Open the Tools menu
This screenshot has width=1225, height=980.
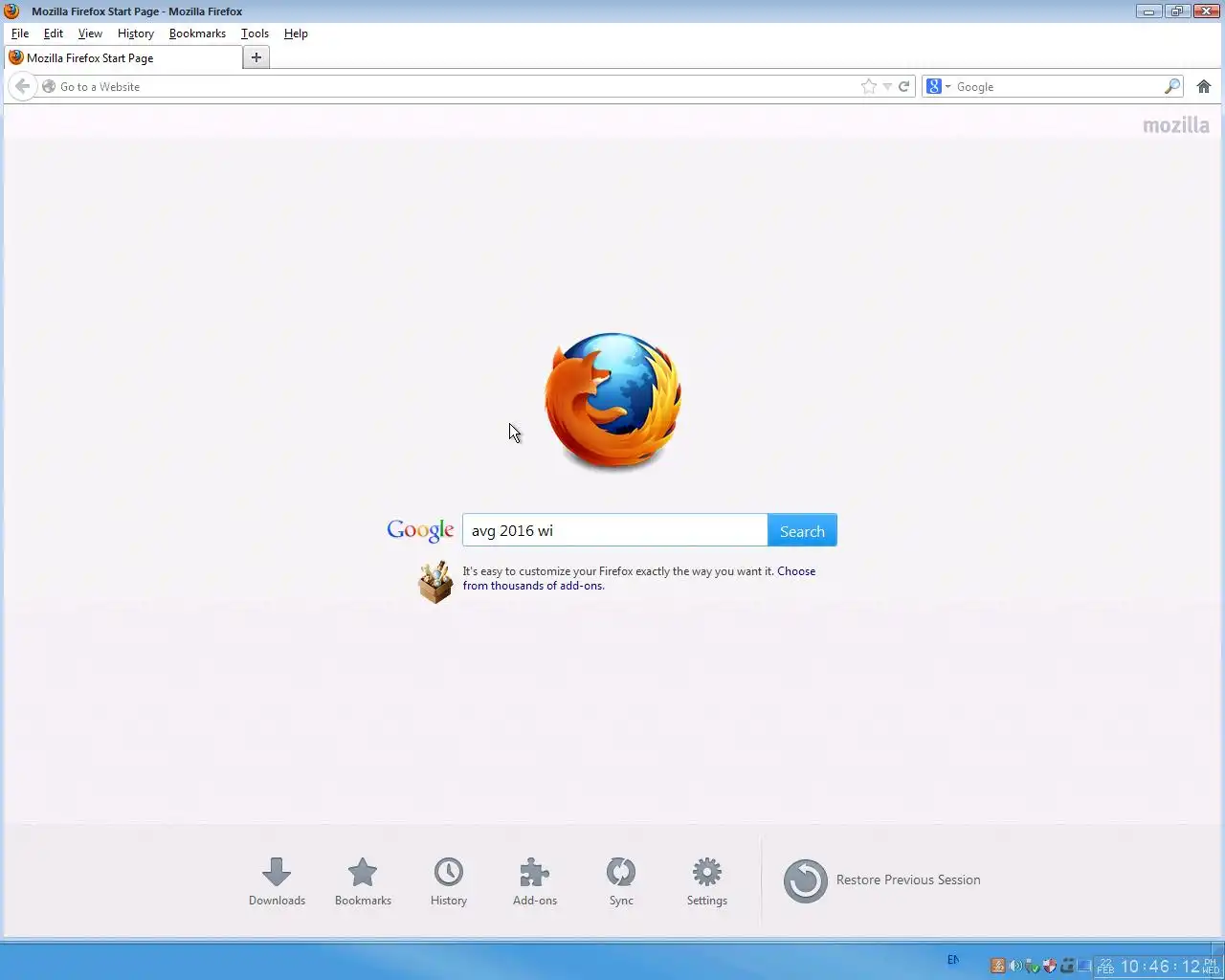pos(255,33)
